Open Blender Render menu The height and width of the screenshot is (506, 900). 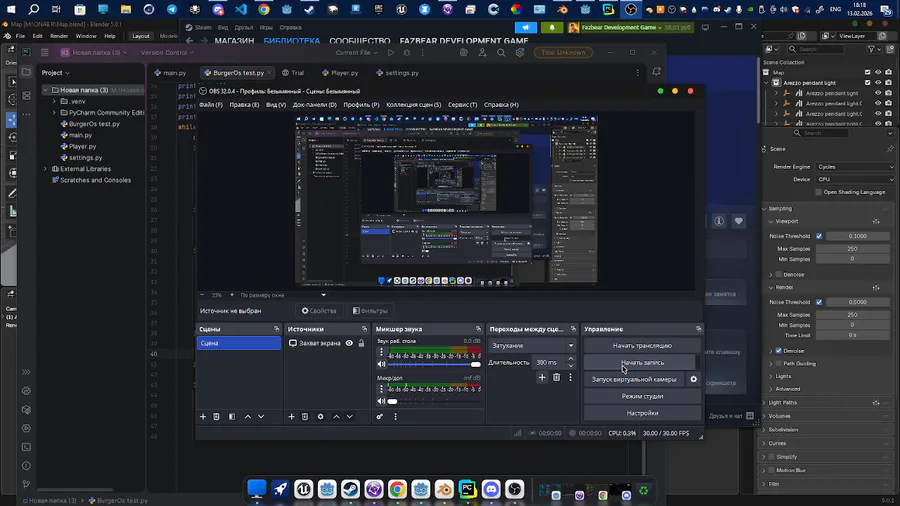[x=59, y=36]
